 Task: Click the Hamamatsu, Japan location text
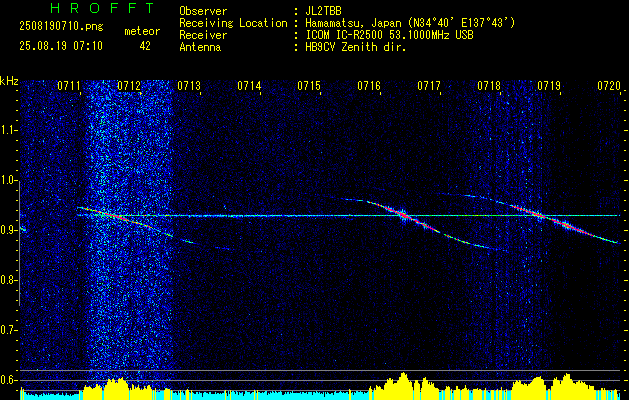(x=410, y=23)
